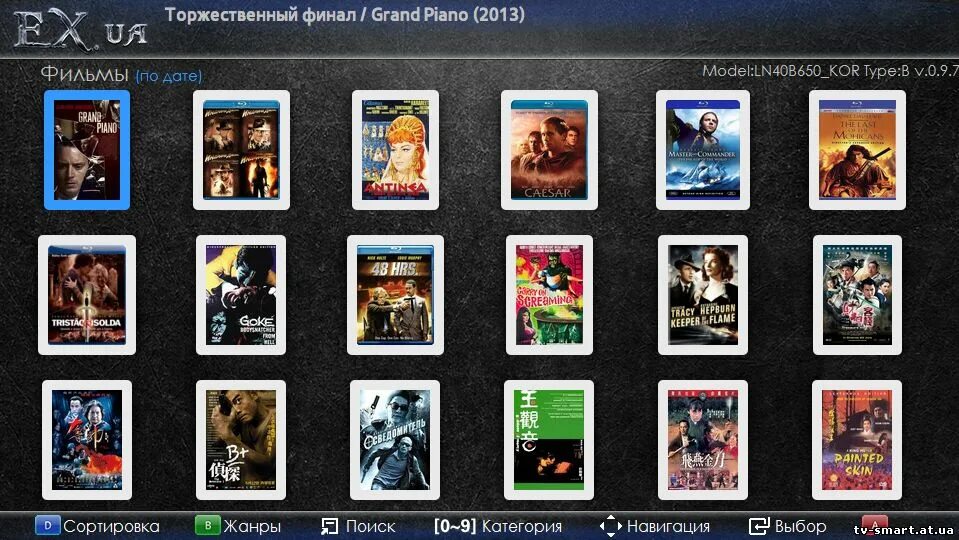
Task: Click the navigation arrows icon
Action: click(x=610, y=526)
